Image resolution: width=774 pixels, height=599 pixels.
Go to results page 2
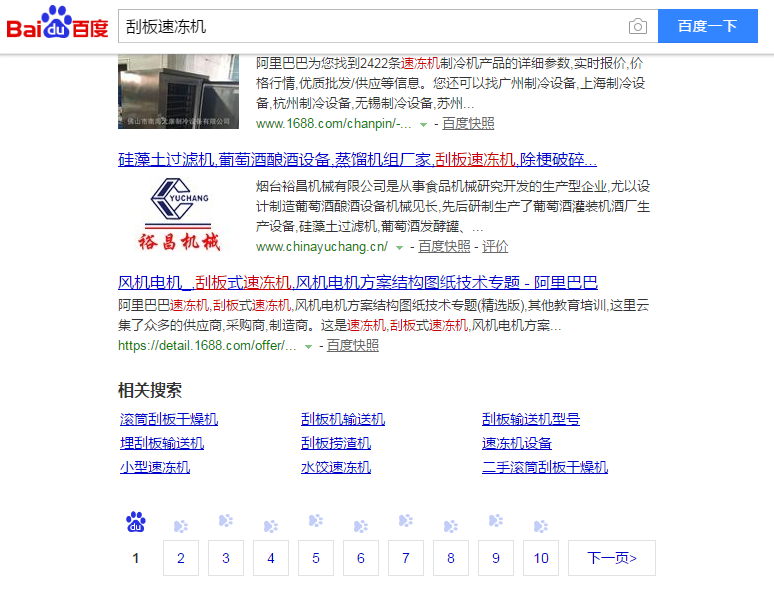point(181,558)
